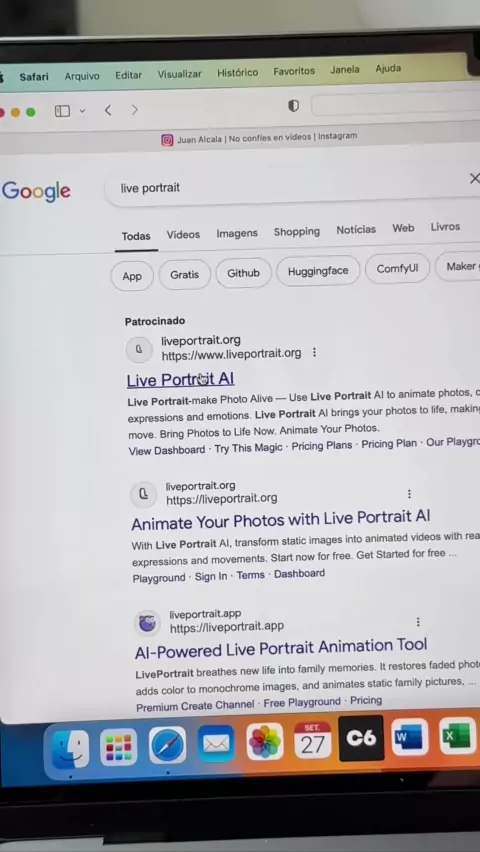Click the privacy shield icon
The width and height of the screenshot is (480, 852).
[x=293, y=106]
